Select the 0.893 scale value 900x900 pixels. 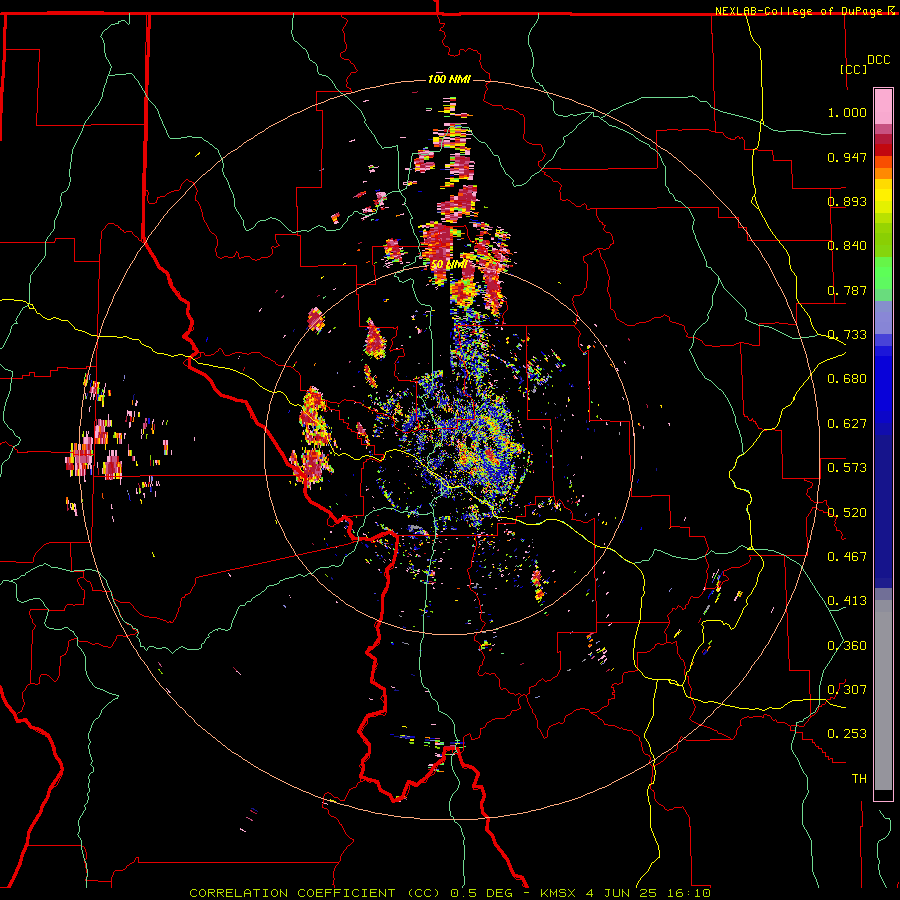click(847, 201)
